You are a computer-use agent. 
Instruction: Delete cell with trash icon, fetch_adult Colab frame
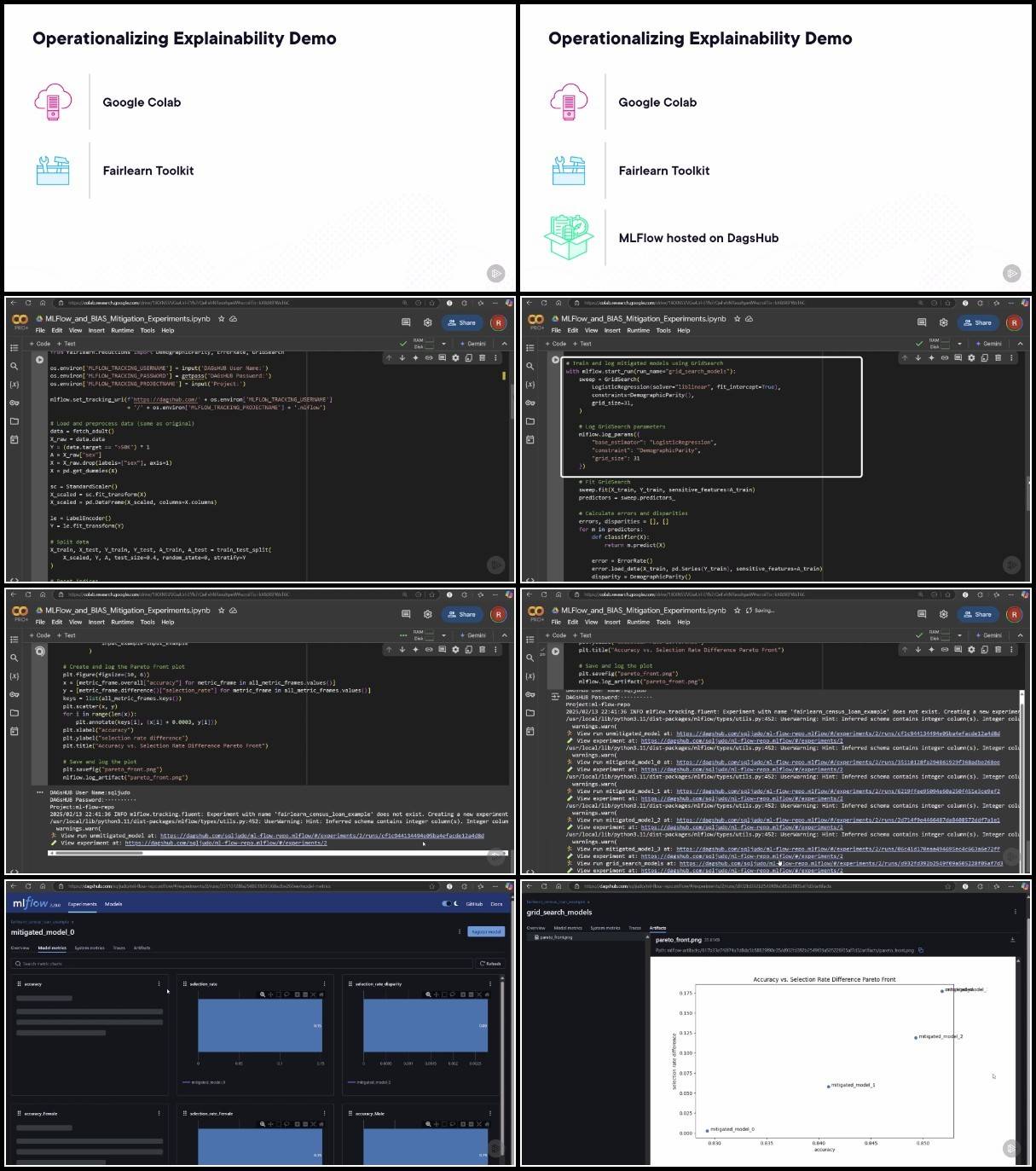pos(482,358)
